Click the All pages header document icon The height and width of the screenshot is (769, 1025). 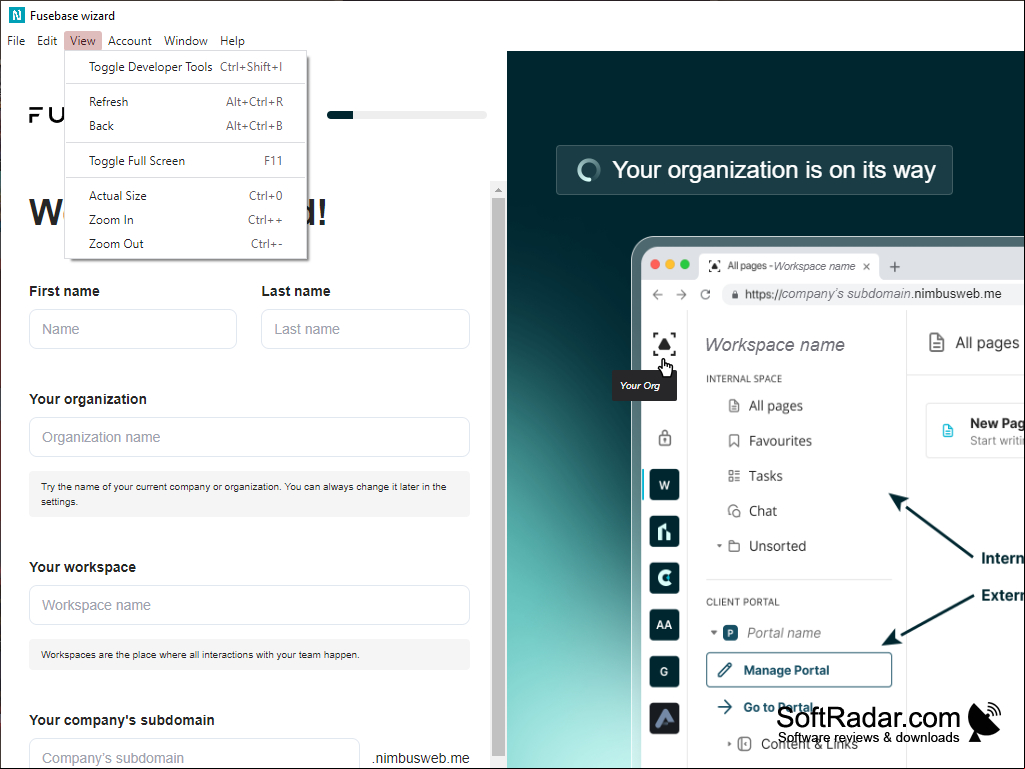[x=936, y=342]
